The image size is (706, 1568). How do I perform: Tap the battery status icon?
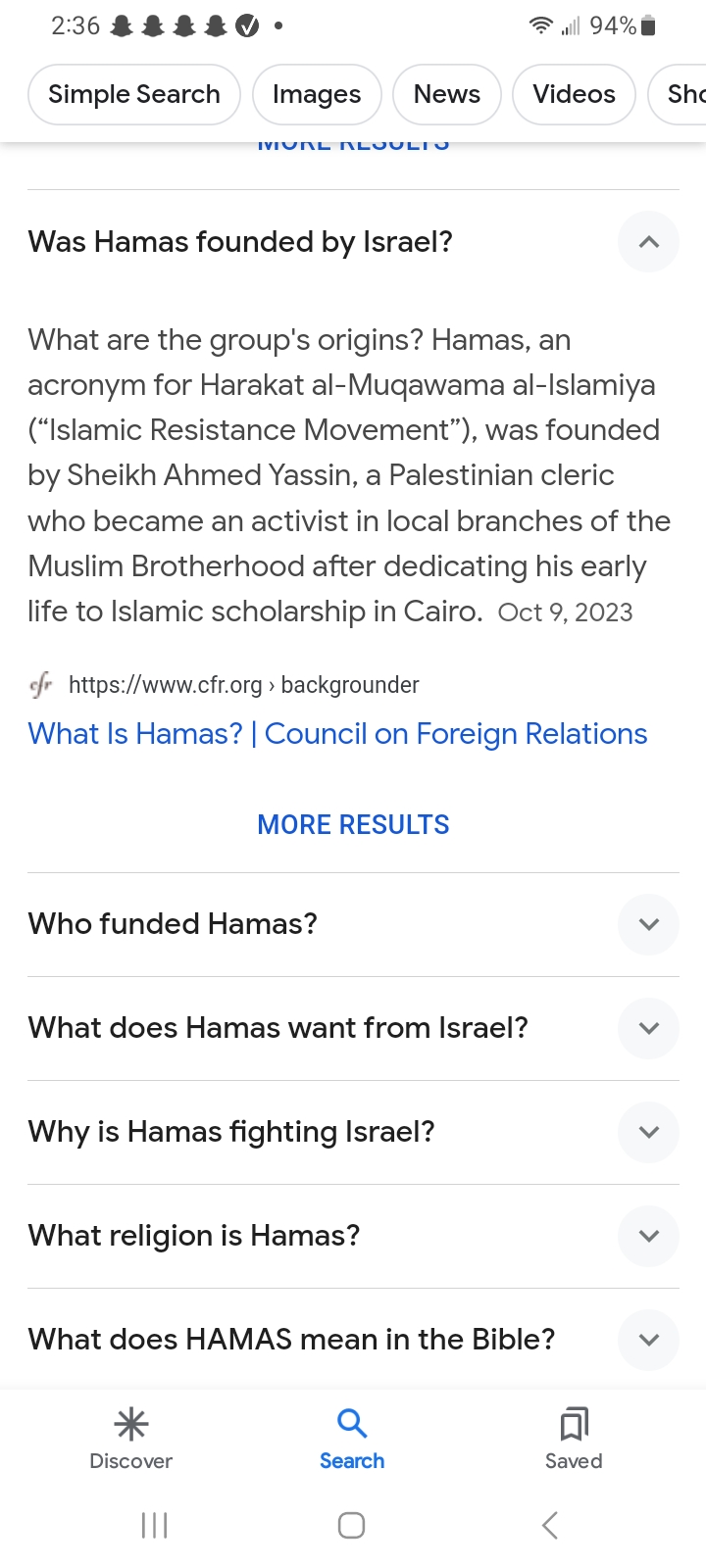pyautogui.click(x=648, y=26)
